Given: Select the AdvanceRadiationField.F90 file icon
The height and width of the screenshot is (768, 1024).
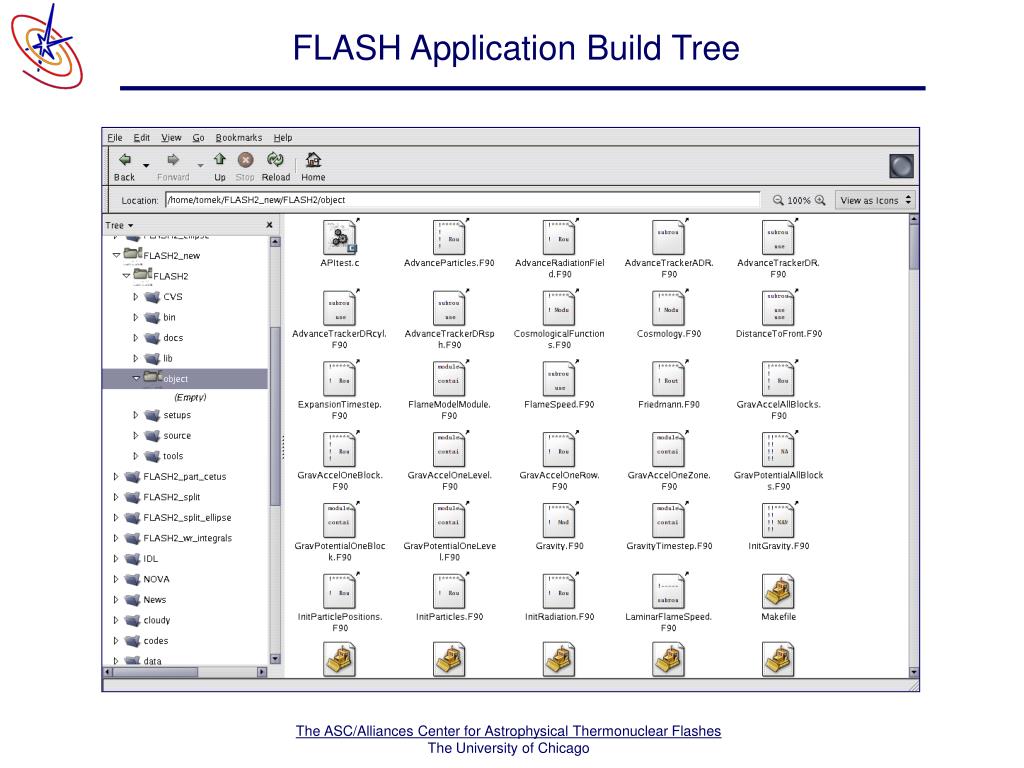Looking at the screenshot, I should coord(559,238).
